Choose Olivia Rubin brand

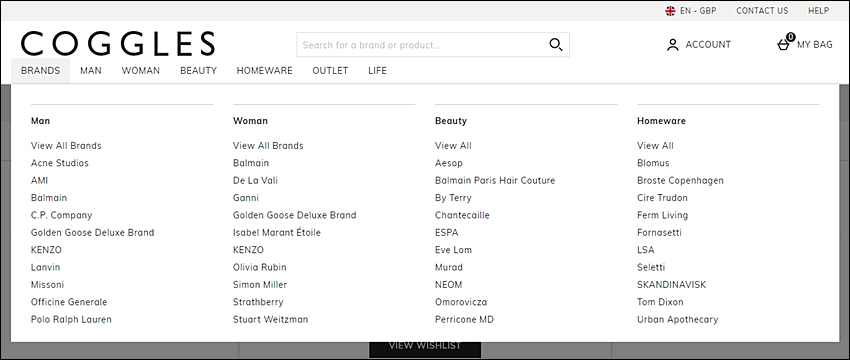[260, 267]
